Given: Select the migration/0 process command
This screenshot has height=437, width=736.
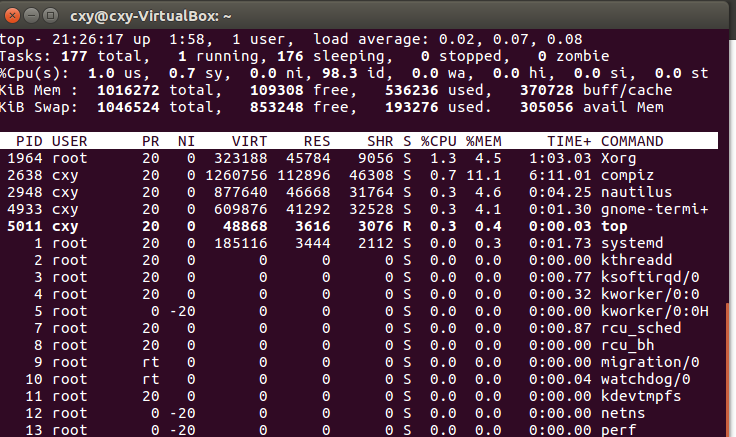Looking at the screenshot, I should click(x=651, y=362).
